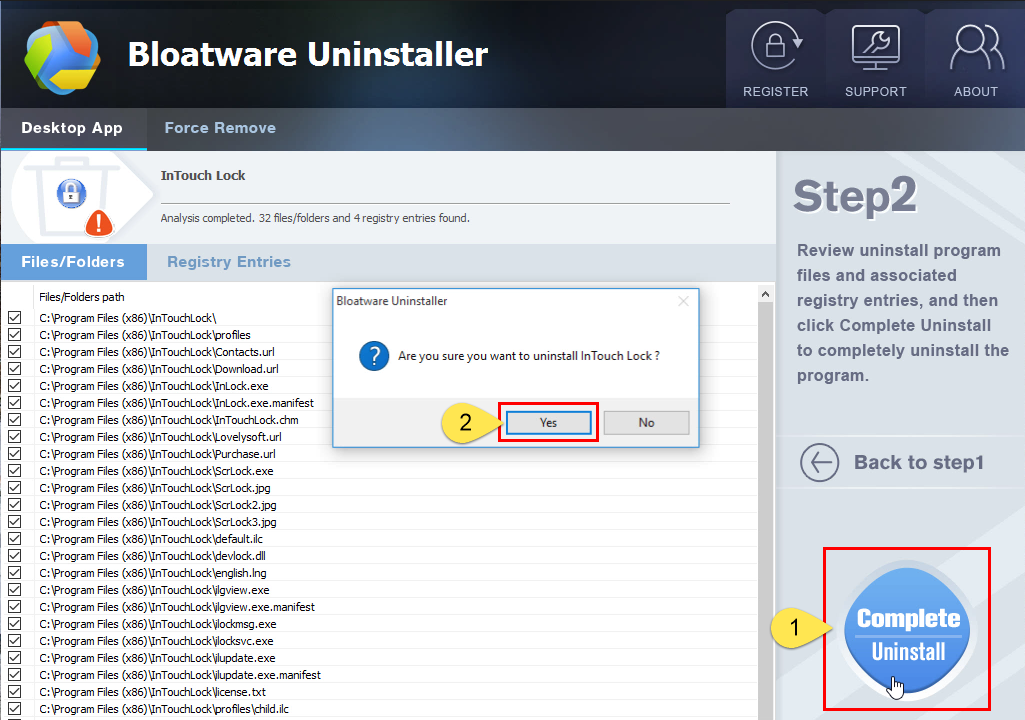Viewport: 1025px width, 720px height.
Task: Open the Registry Entries tab
Action: (229, 262)
